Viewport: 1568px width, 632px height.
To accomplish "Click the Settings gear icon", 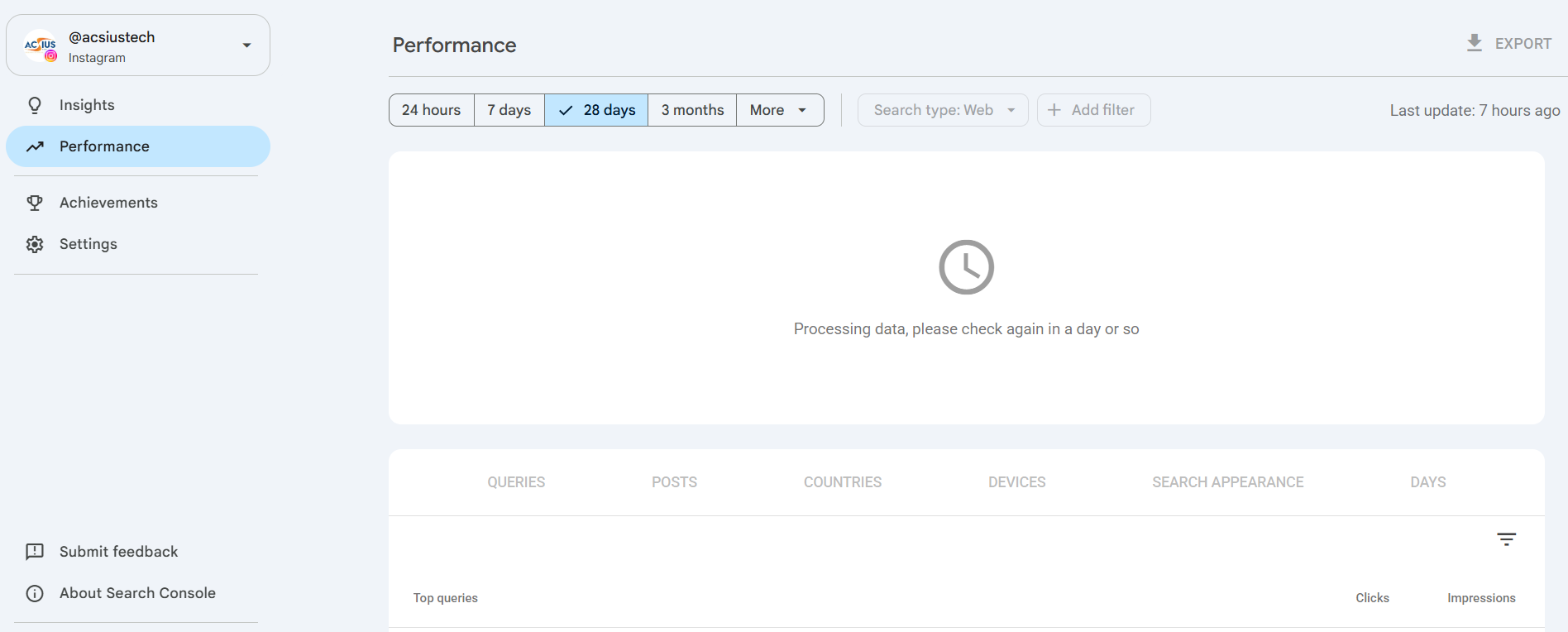I will coord(35,244).
